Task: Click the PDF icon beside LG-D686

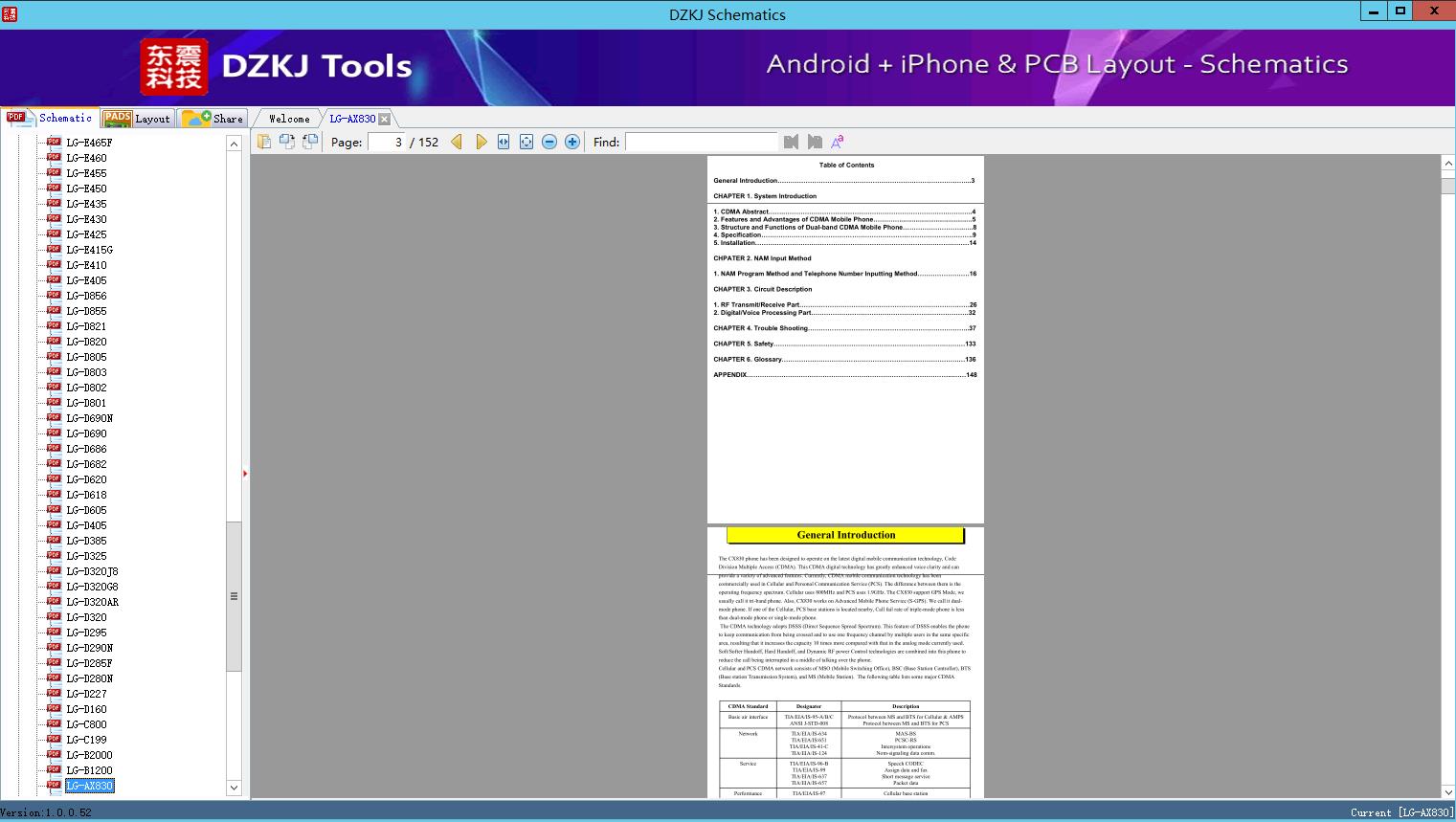Action: (x=54, y=448)
